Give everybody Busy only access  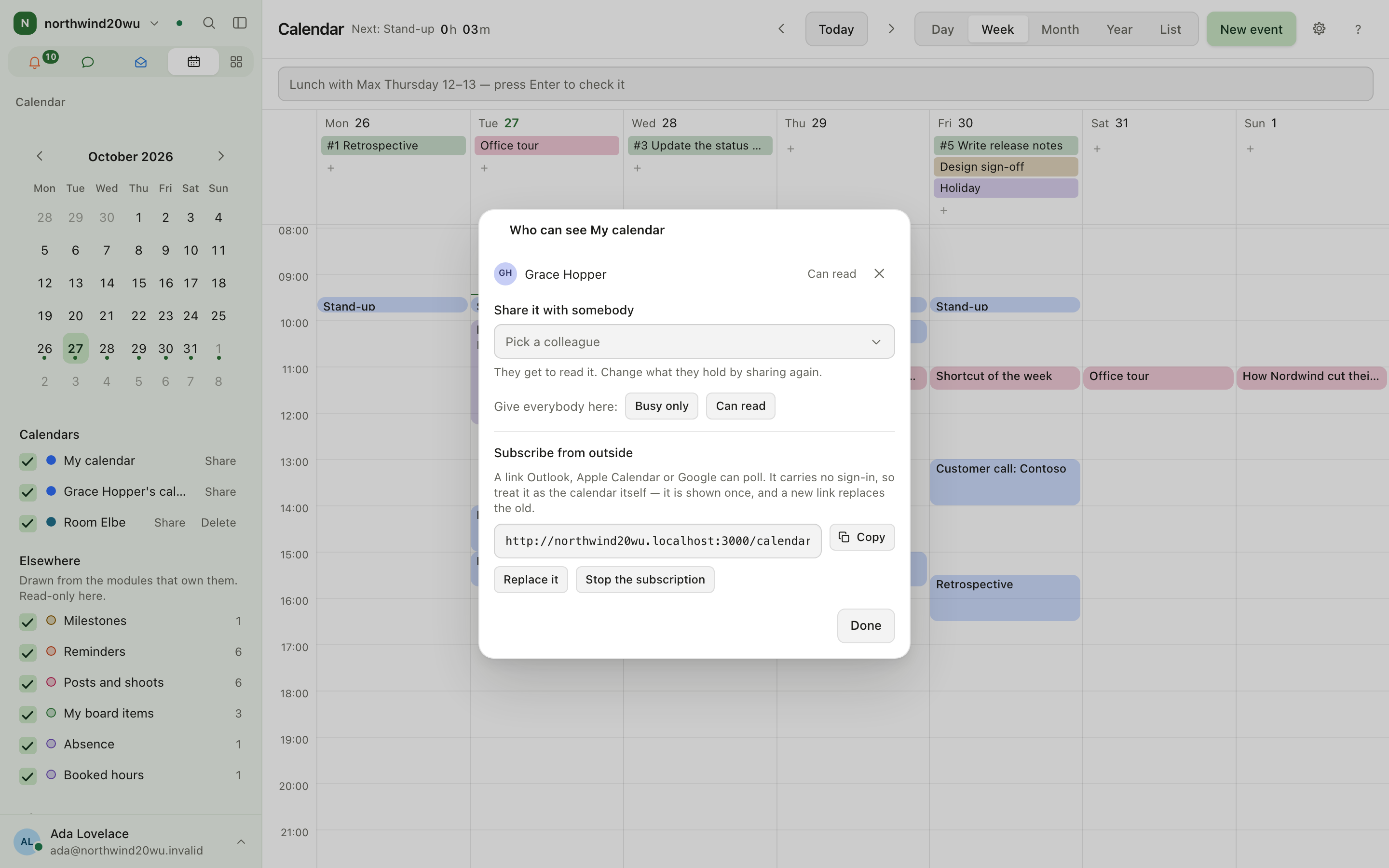(x=661, y=406)
